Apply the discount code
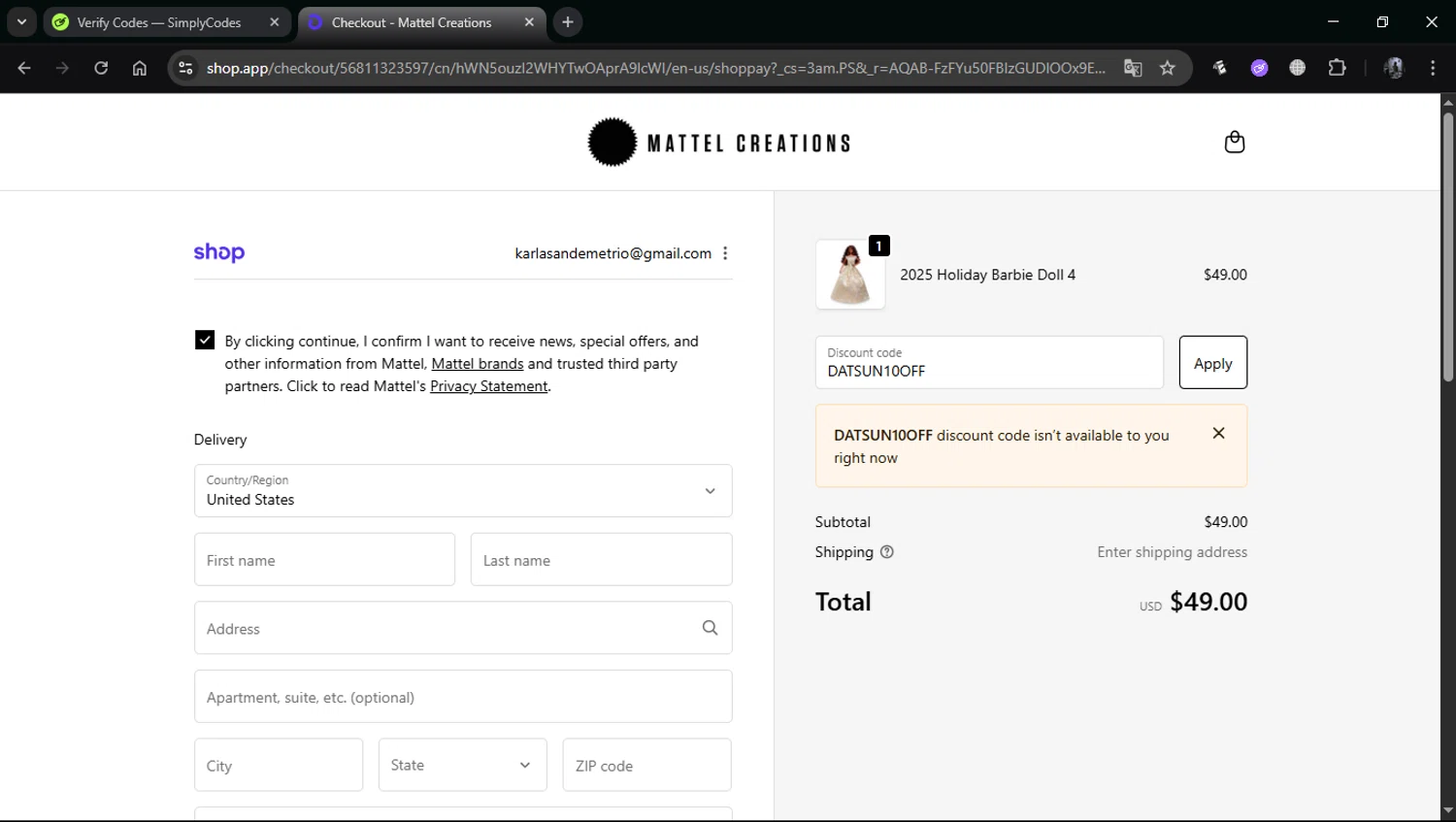 [x=1212, y=363]
